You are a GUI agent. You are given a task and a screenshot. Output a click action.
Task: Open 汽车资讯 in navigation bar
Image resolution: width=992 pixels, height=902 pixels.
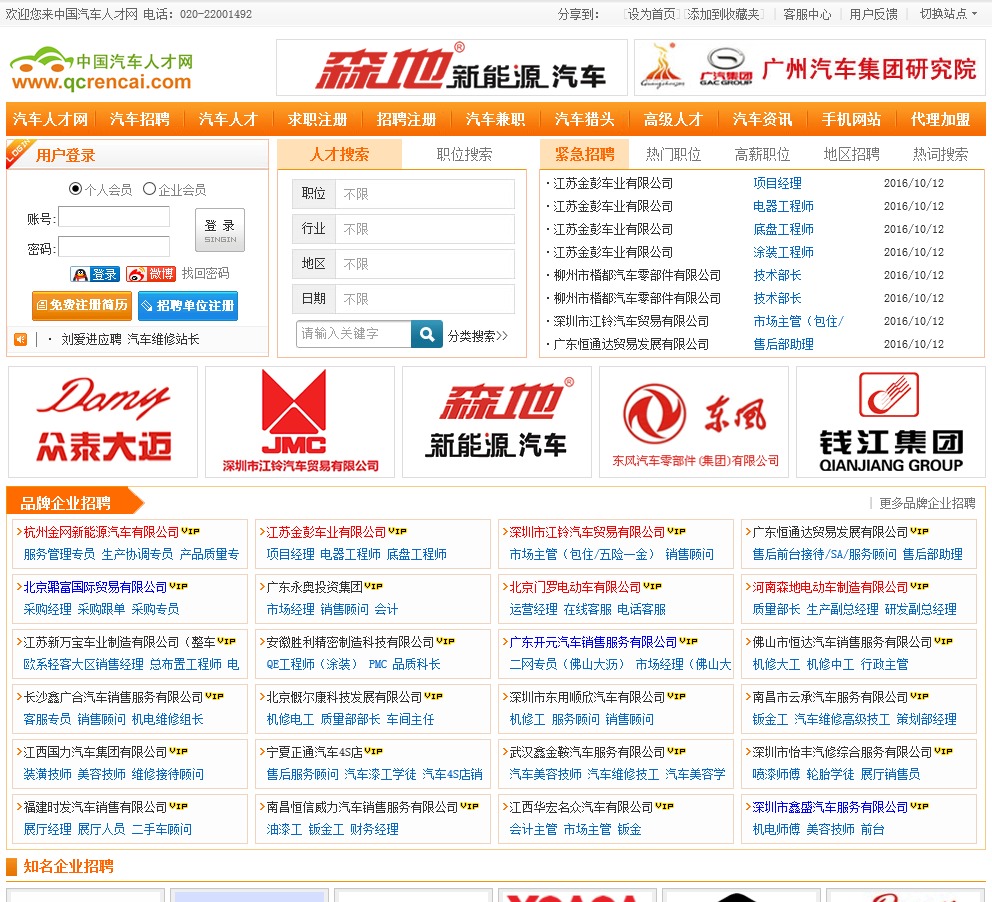pos(762,119)
